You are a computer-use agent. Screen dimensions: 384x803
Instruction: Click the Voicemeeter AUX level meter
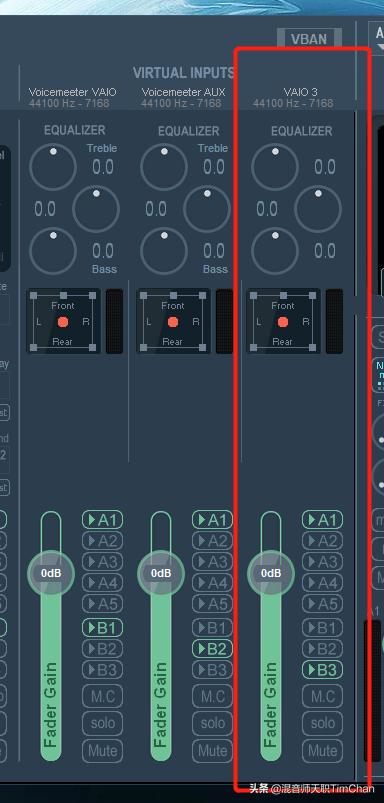[224, 321]
